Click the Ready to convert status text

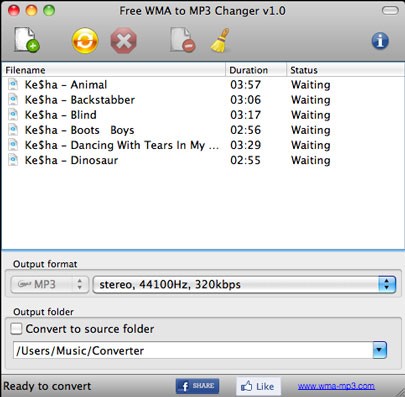click(x=47, y=386)
